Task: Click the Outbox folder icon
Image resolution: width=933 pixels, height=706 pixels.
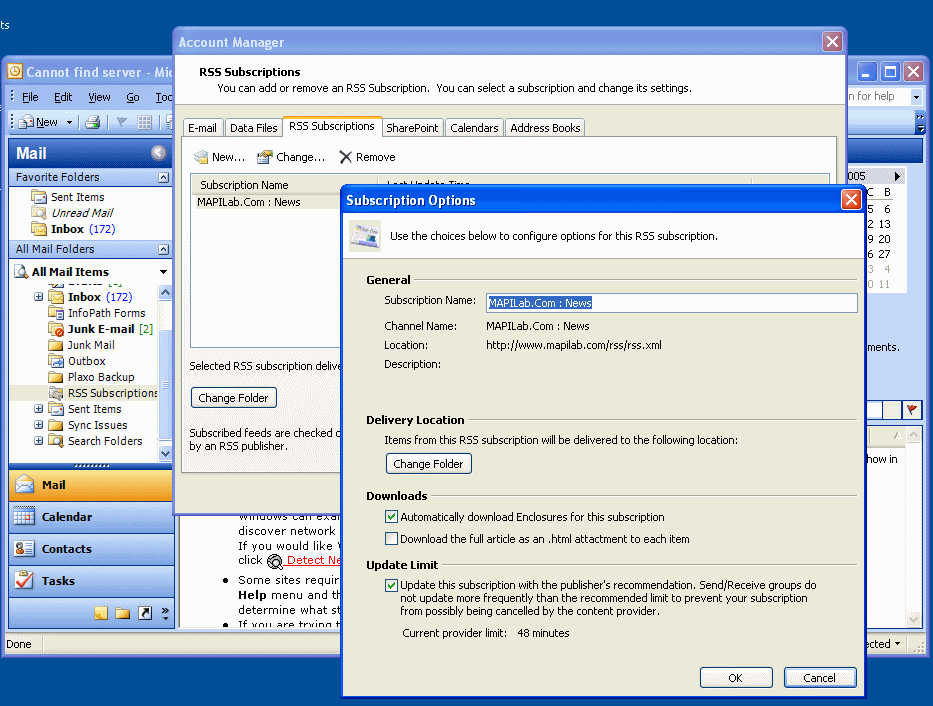Action: (56, 361)
